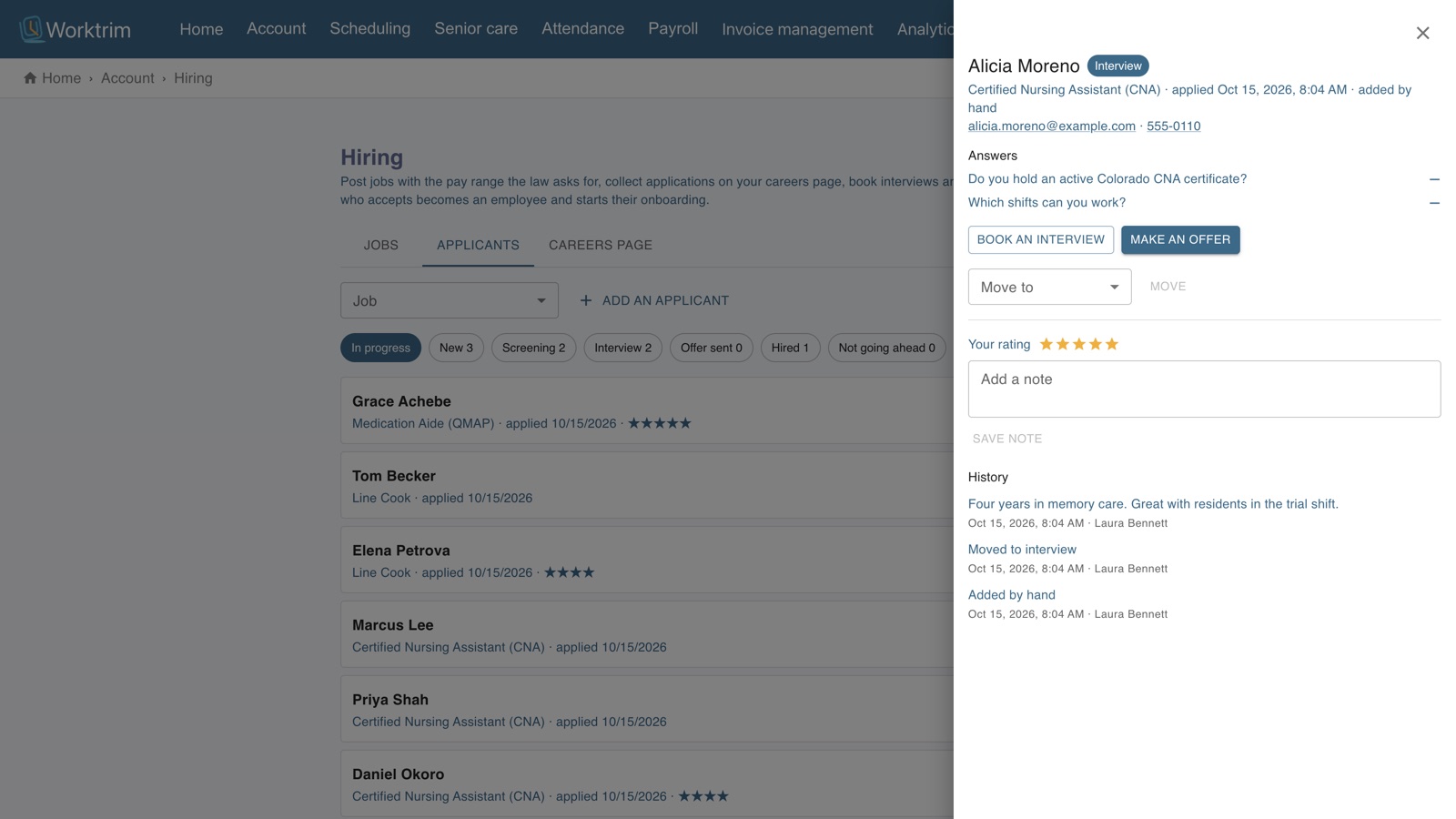This screenshot has height=819, width=1456.
Task: Select the Interview 2 filter chip
Action: pos(622,348)
